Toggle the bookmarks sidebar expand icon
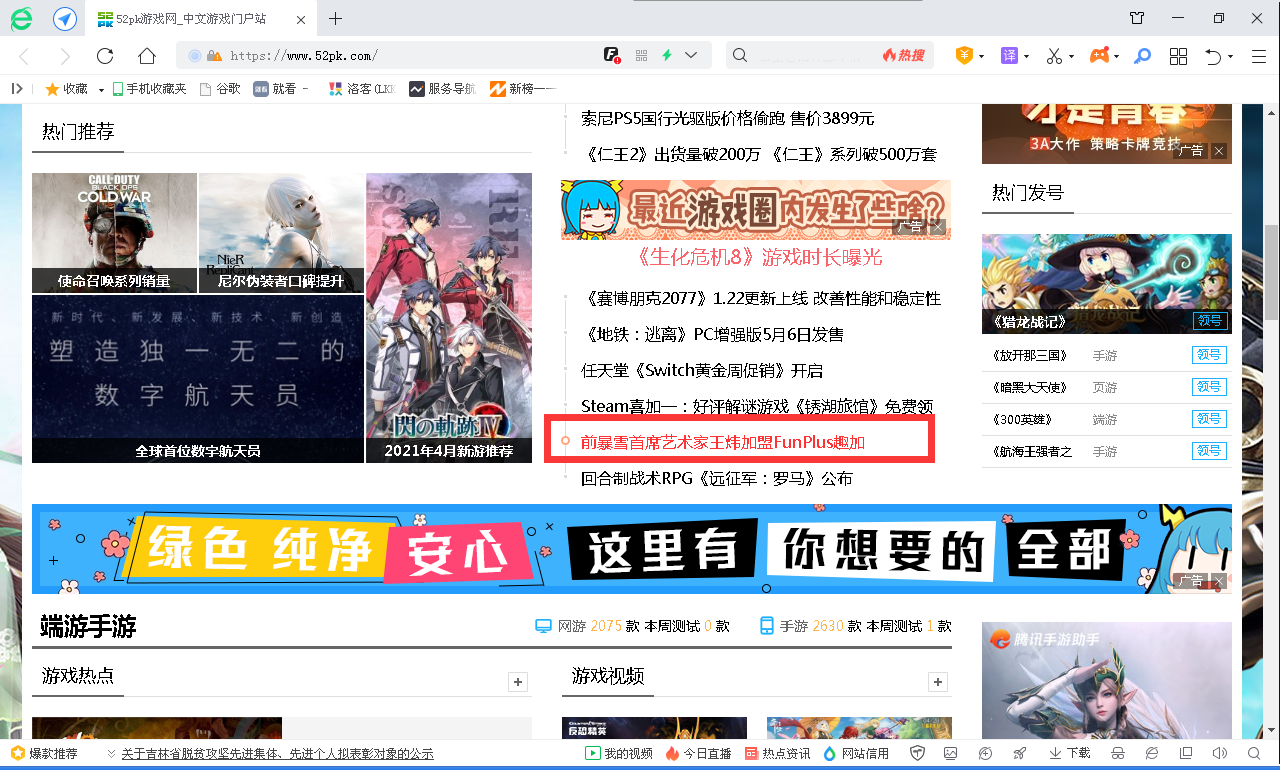 [x=17, y=89]
